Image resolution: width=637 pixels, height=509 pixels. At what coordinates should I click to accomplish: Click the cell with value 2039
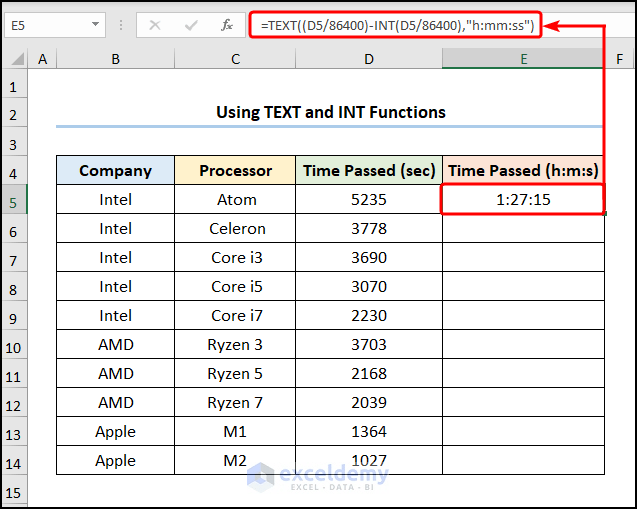click(369, 403)
